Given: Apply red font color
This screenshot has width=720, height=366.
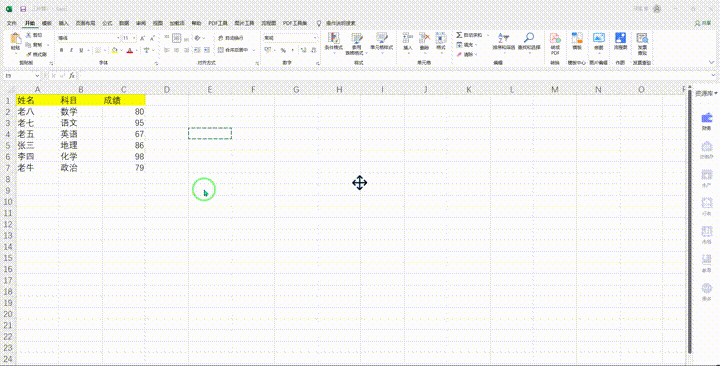Looking at the screenshot, I should pyautogui.click(x=130, y=50).
